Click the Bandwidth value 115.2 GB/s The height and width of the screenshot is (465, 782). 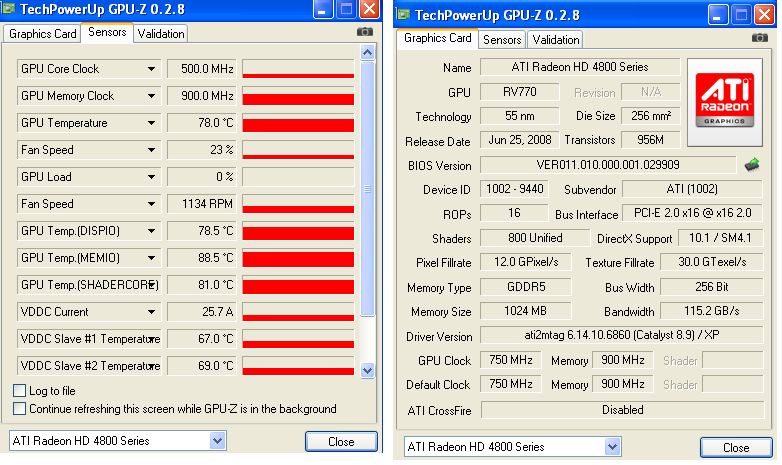712,311
